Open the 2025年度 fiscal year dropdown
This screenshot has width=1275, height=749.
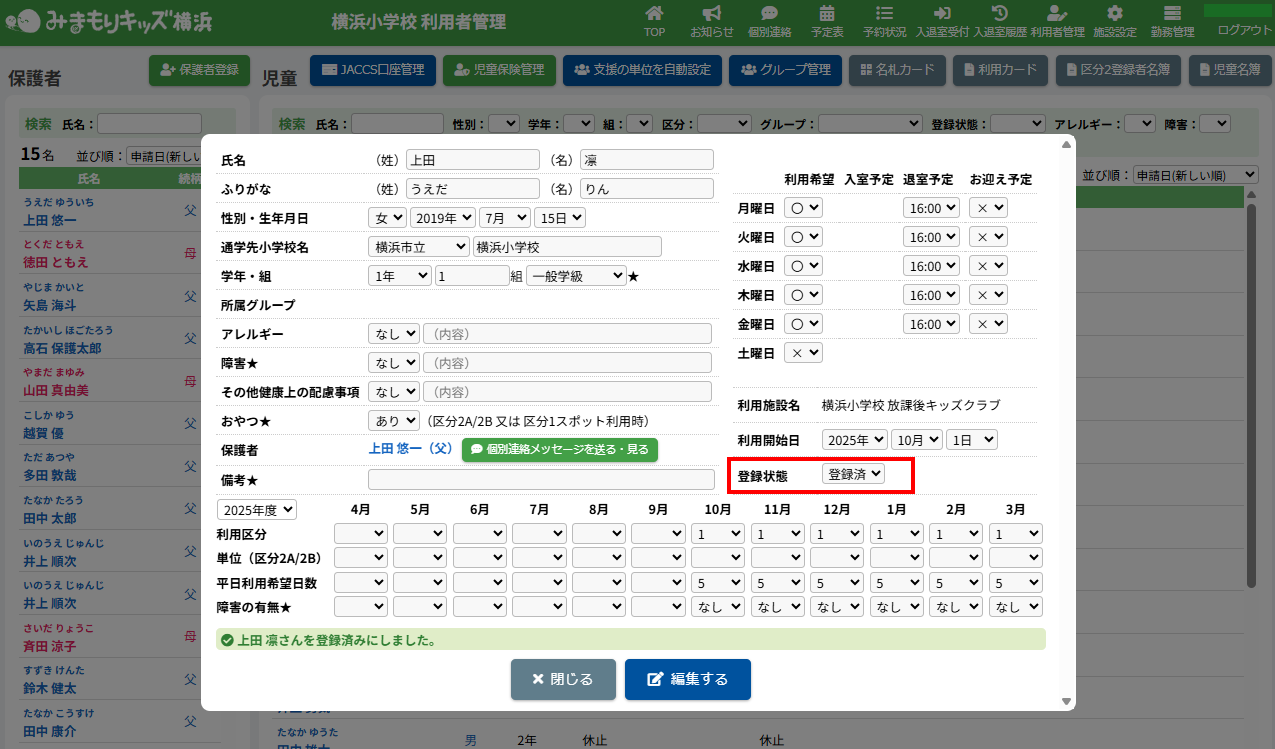point(257,509)
